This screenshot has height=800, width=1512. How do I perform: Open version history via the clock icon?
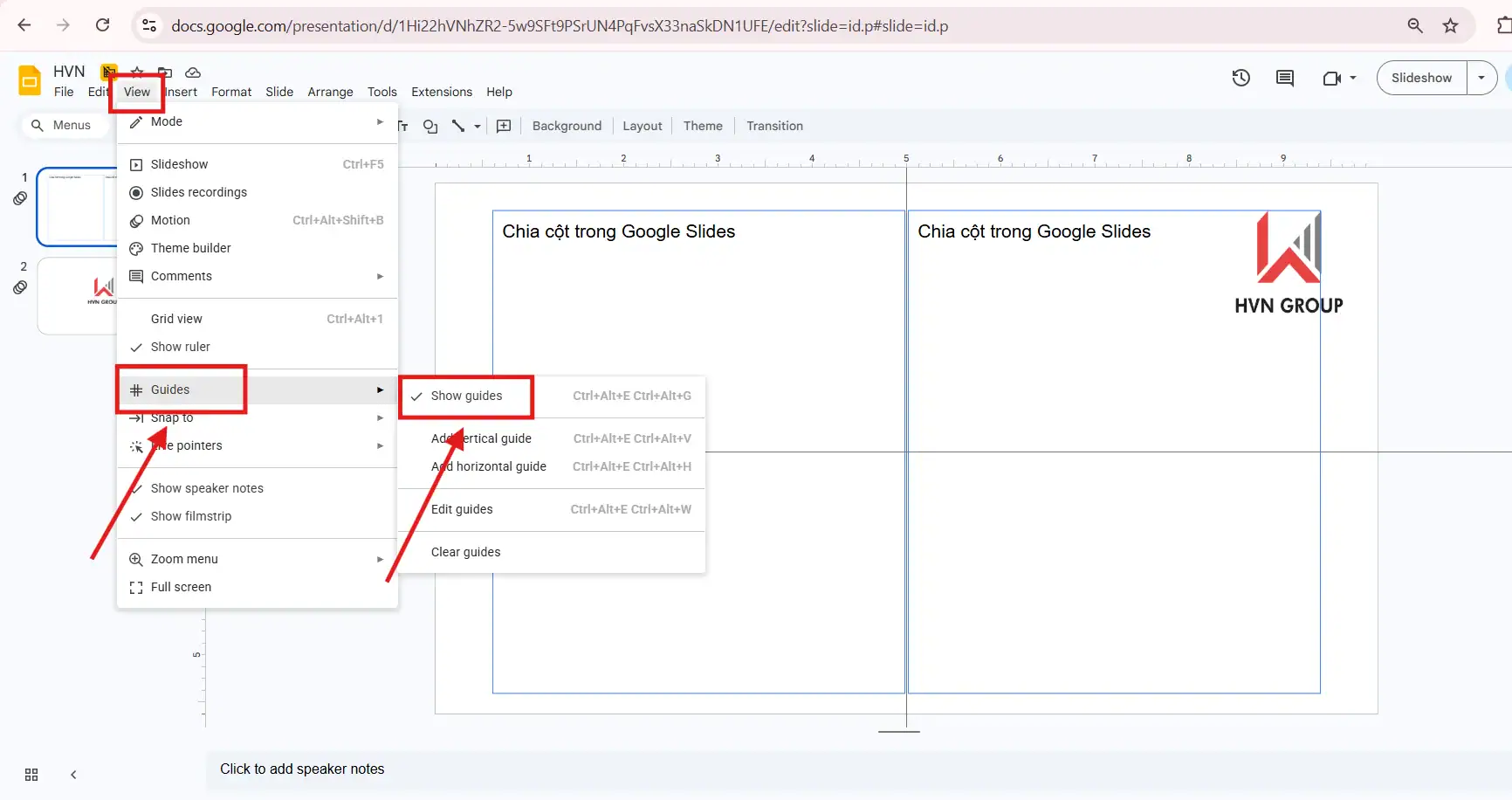[x=1241, y=78]
